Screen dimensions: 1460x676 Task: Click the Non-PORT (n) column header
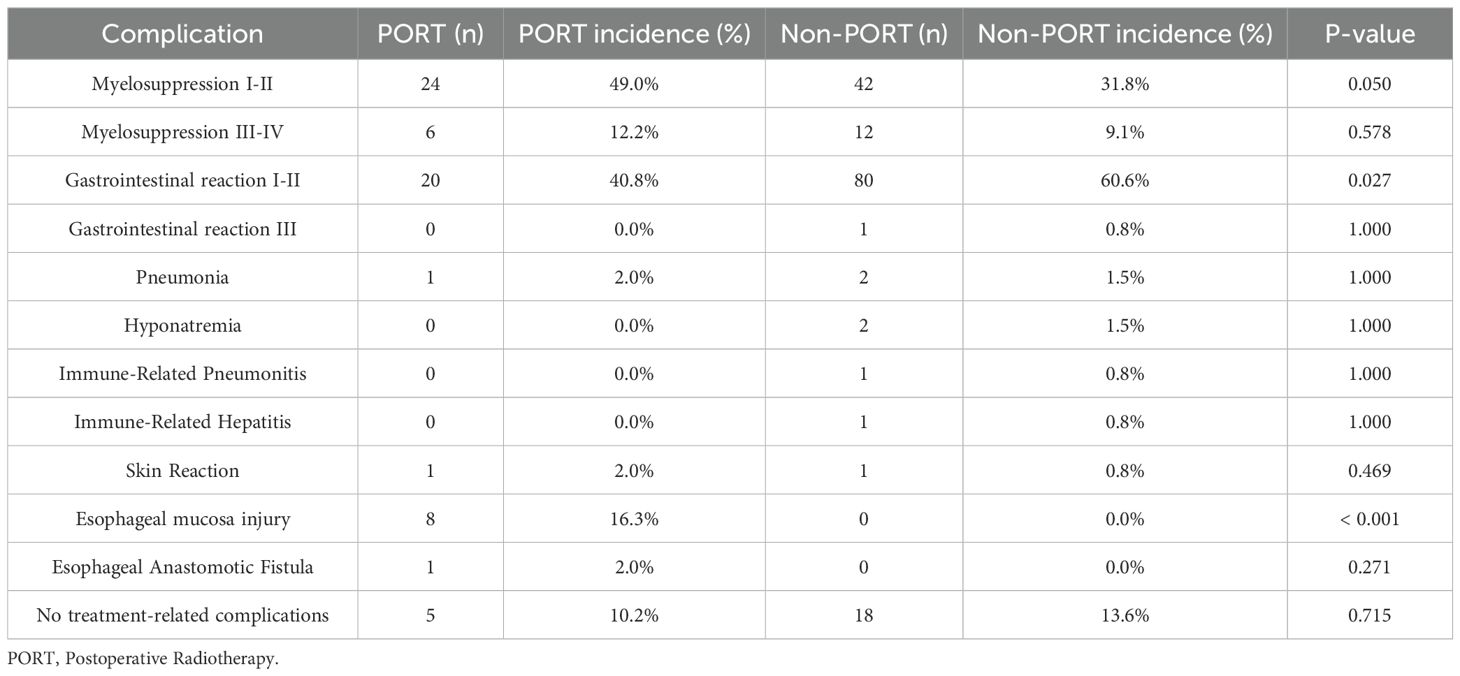coord(864,34)
